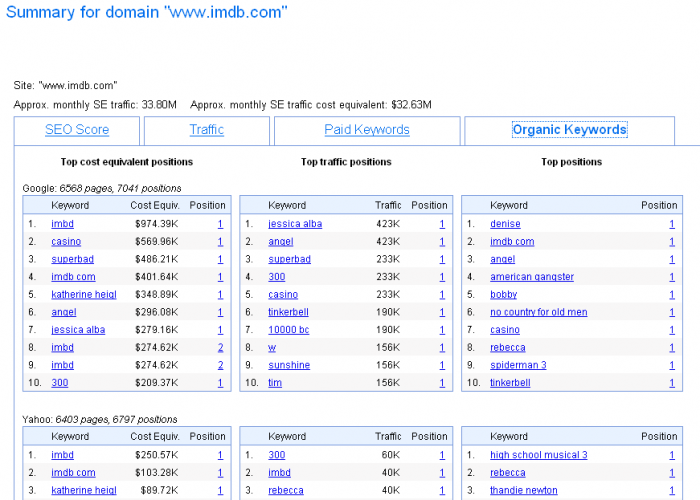The height and width of the screenshot is (500, 700).
Task: Select the Organic Keywords tab
Action: (x=570, y=129)
